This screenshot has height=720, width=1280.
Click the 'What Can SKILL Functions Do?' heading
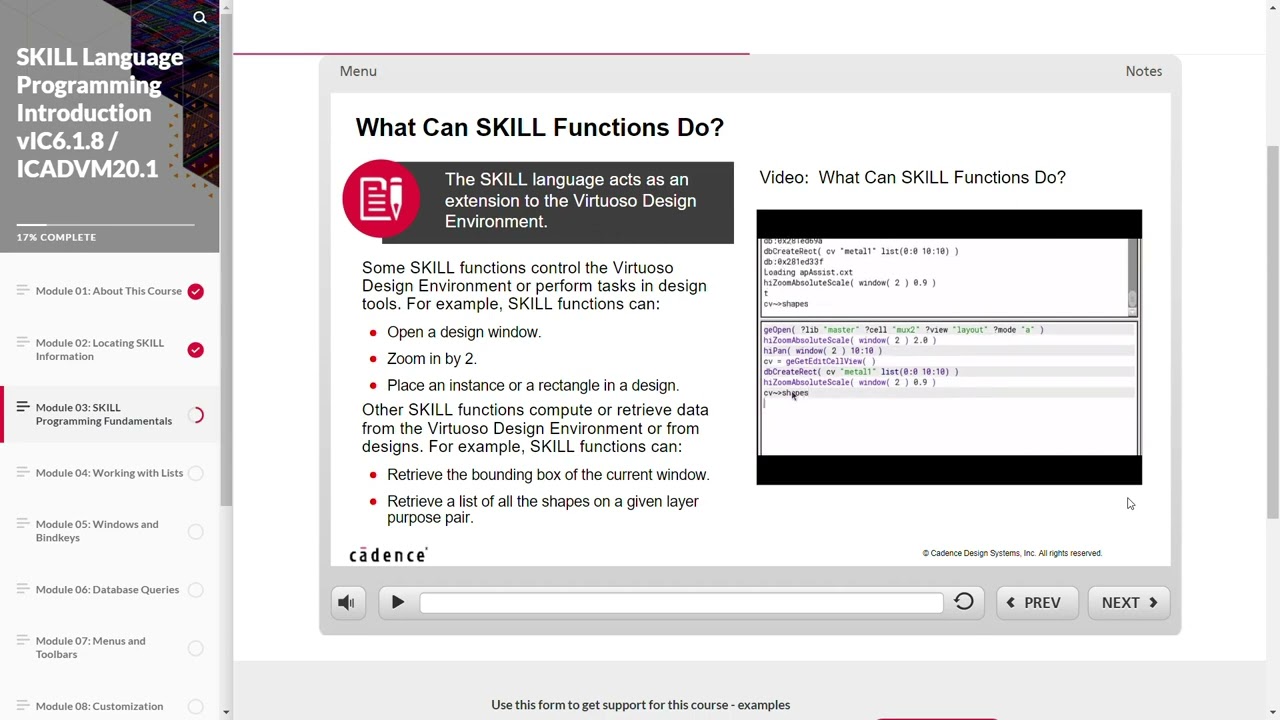(540, 127)
